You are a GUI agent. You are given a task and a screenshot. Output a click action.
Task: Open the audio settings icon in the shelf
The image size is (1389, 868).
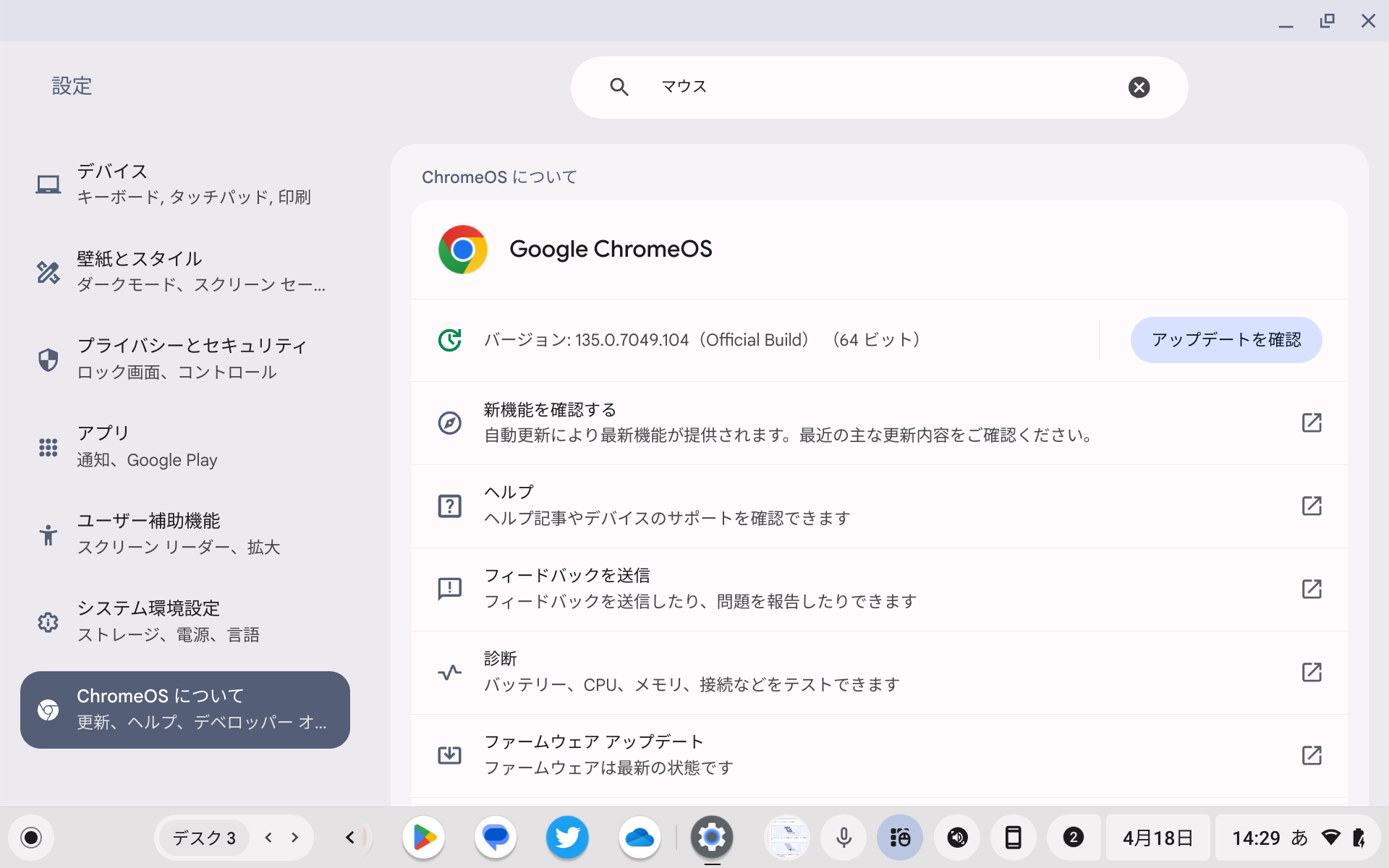[x=956, y=837]
